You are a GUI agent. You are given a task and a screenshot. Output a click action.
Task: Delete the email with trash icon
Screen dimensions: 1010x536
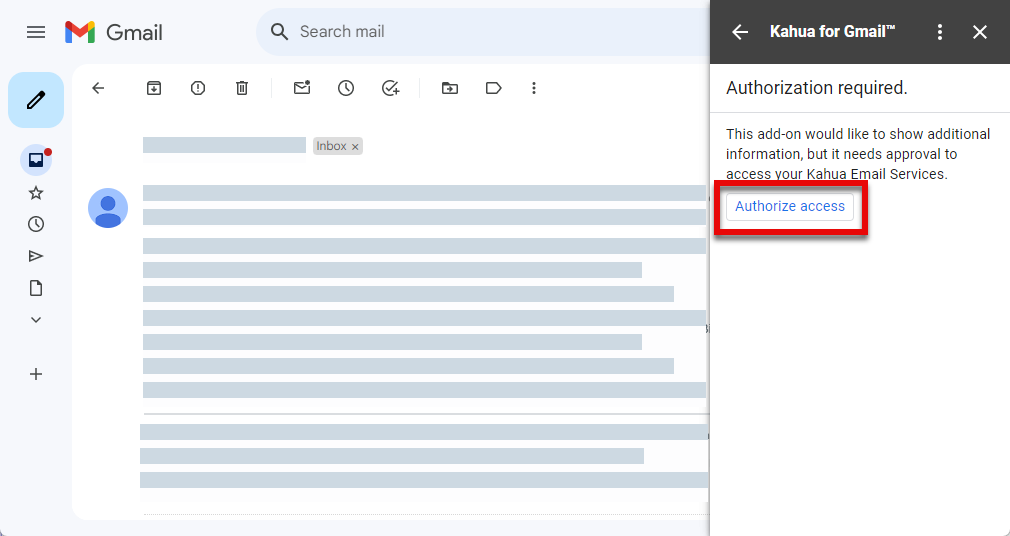tap(242, 88)
